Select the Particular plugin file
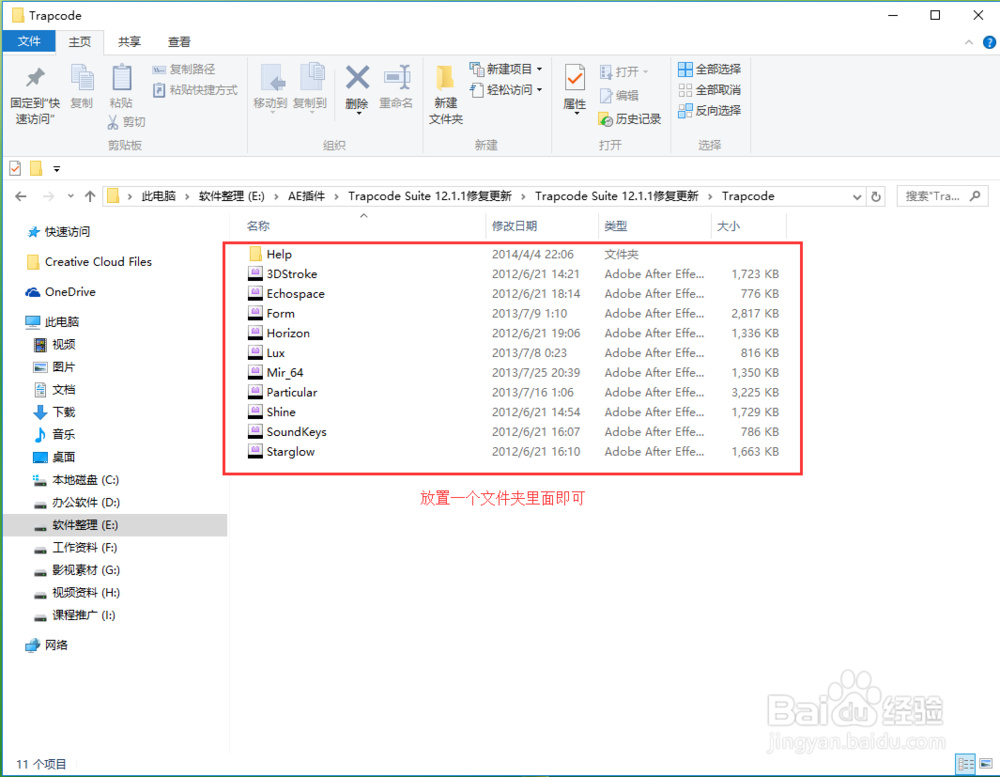 point(283,393)
